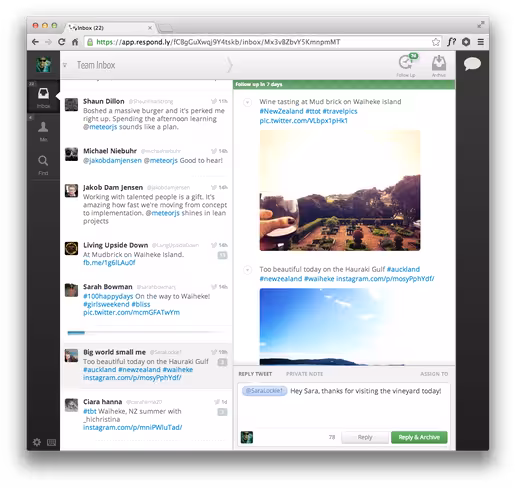Click the user profile avatar in sidebar

pyautogui.click(x=43, y=65)
